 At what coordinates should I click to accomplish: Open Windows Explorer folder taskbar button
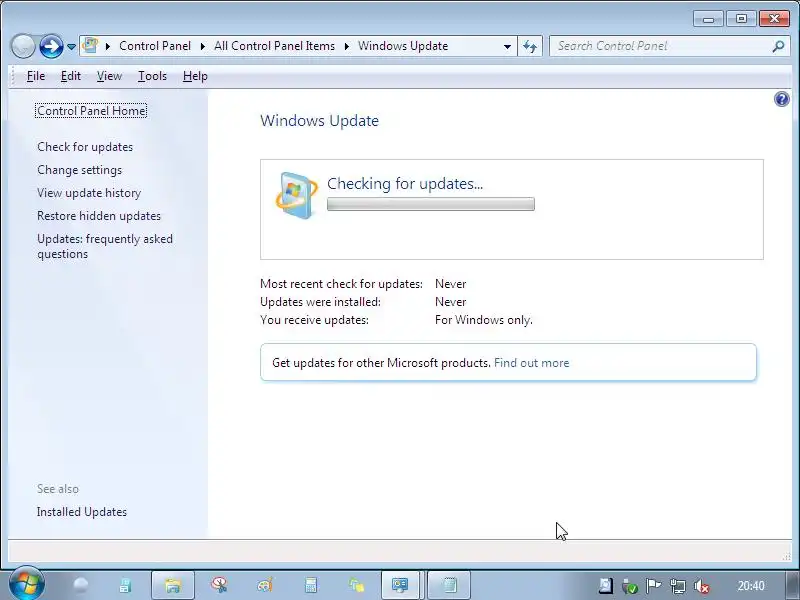click(173, 585)
